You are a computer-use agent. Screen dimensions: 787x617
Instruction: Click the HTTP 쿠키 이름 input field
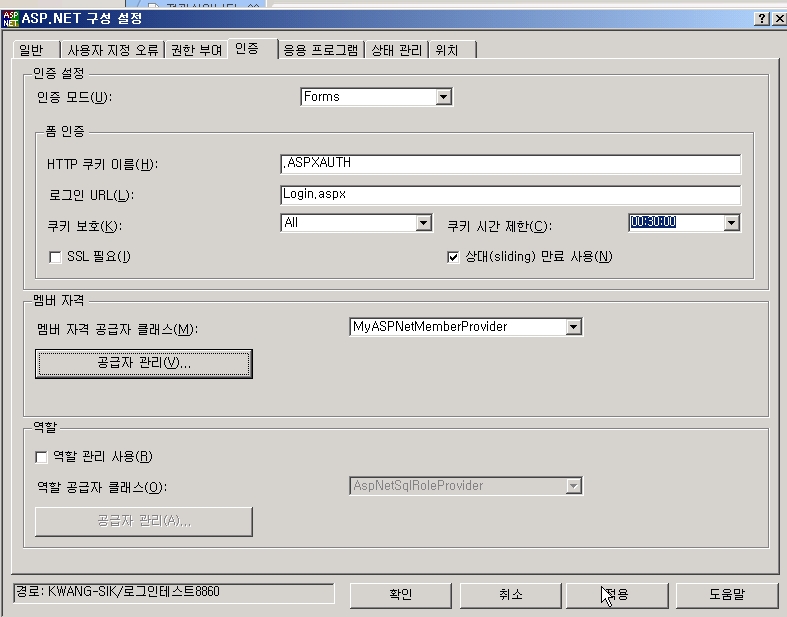(510, 164)
